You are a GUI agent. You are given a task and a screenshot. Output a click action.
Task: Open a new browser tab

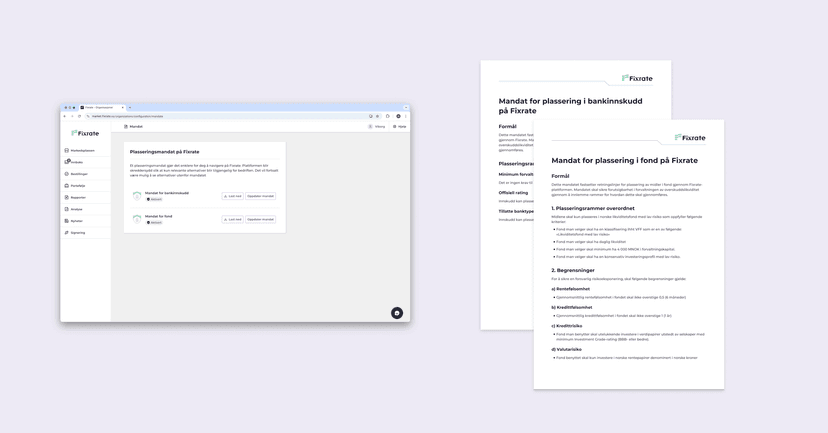[130, 107]
